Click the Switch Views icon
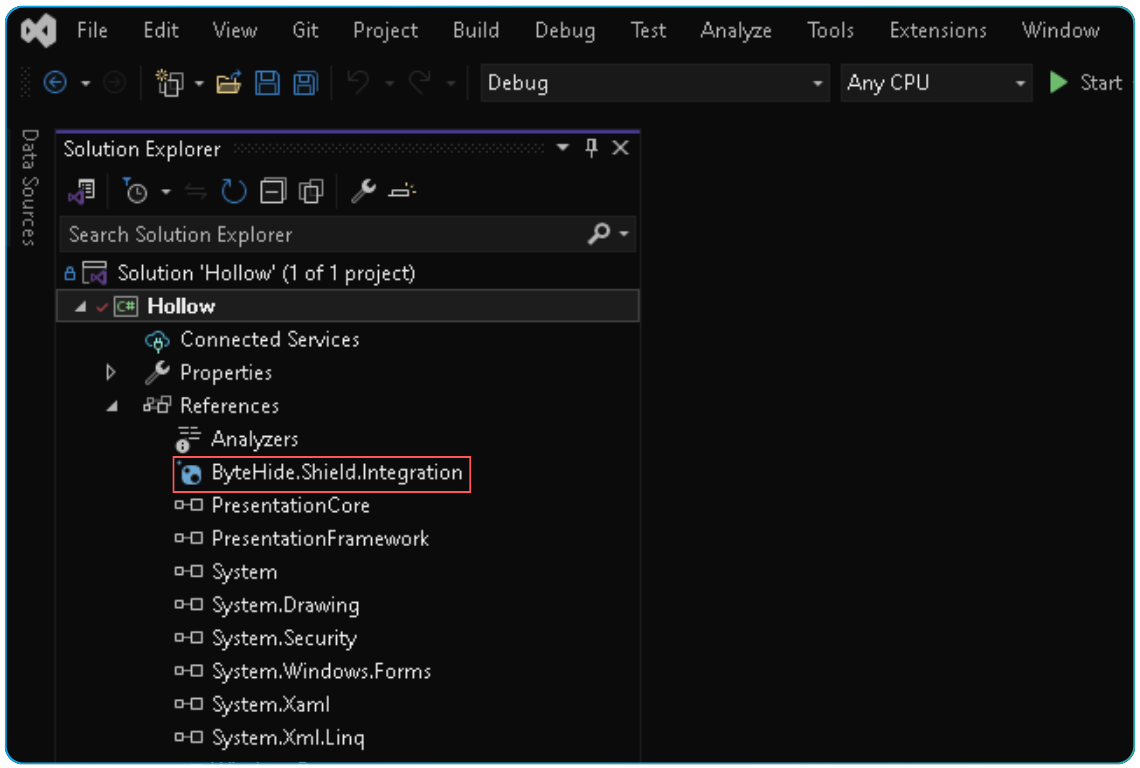Viewport: 1140px width, 768px height. pyautogui.click(x=85, y=190)
